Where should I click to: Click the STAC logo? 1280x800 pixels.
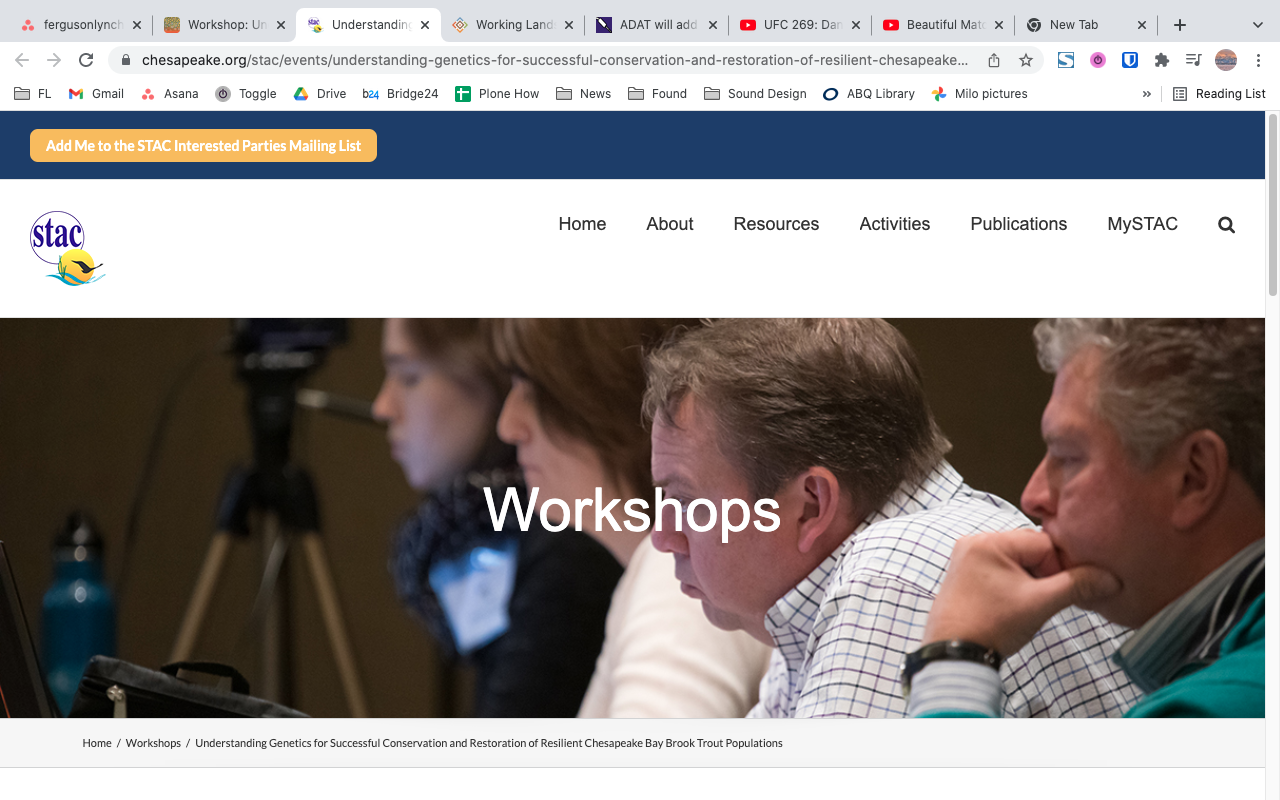click(67, 248)
